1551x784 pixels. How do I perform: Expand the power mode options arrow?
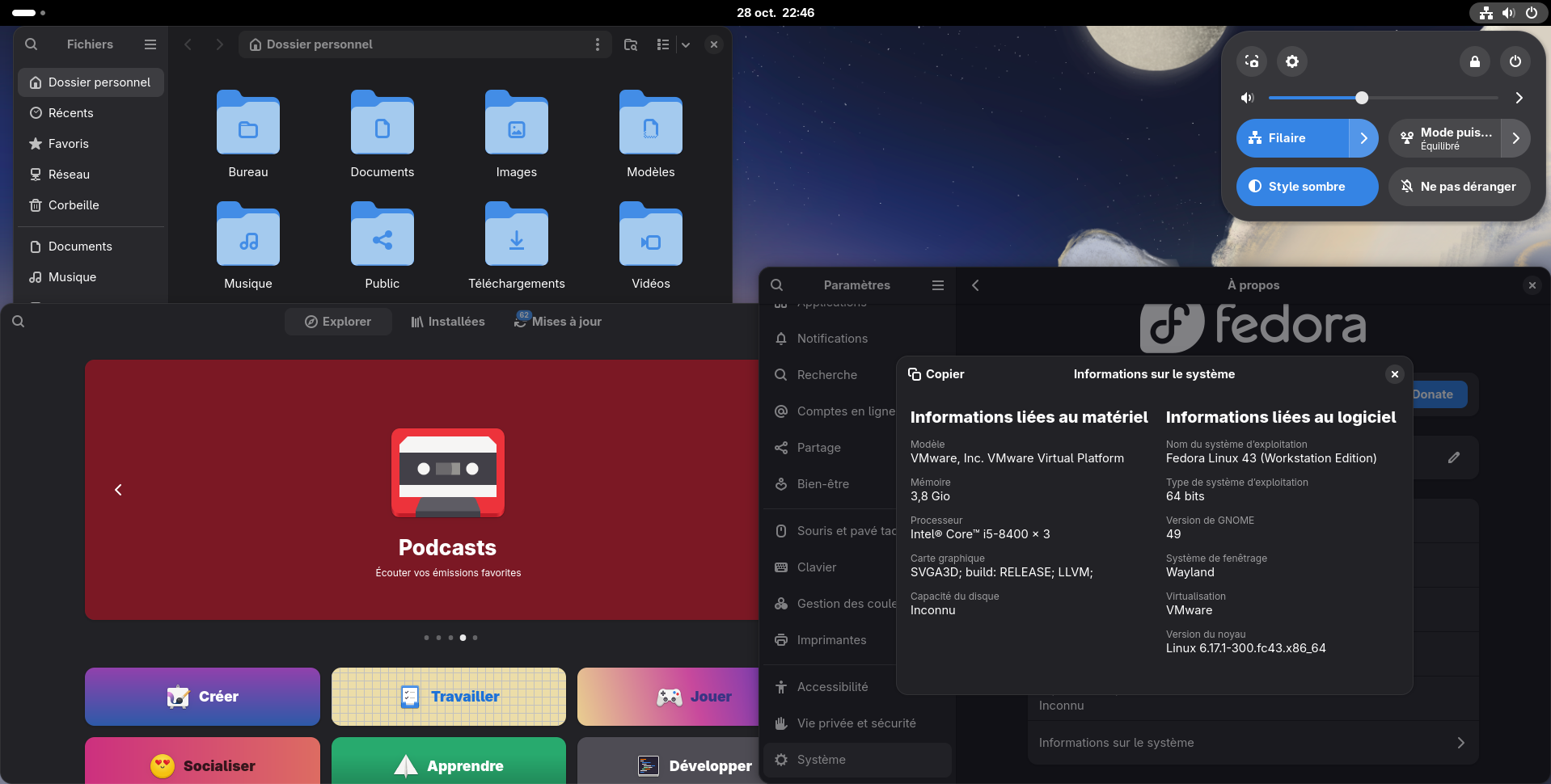[1516, 138]
